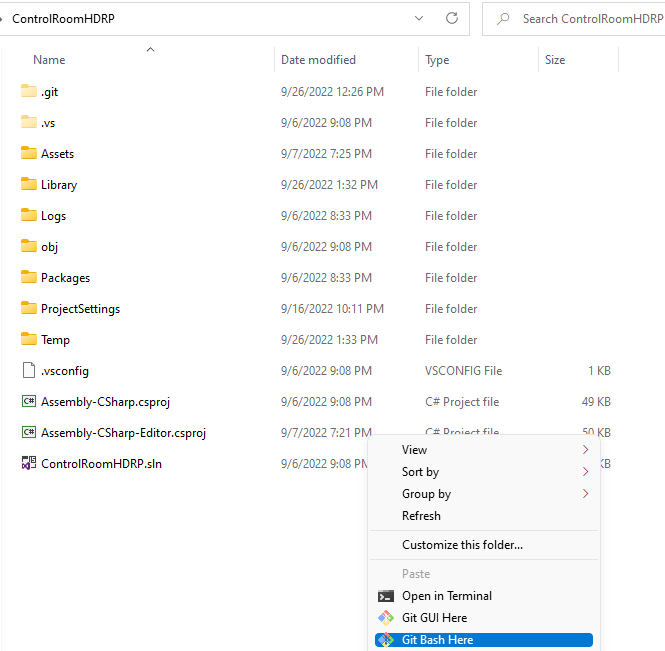Select the Packages folder name

(66, 278)
